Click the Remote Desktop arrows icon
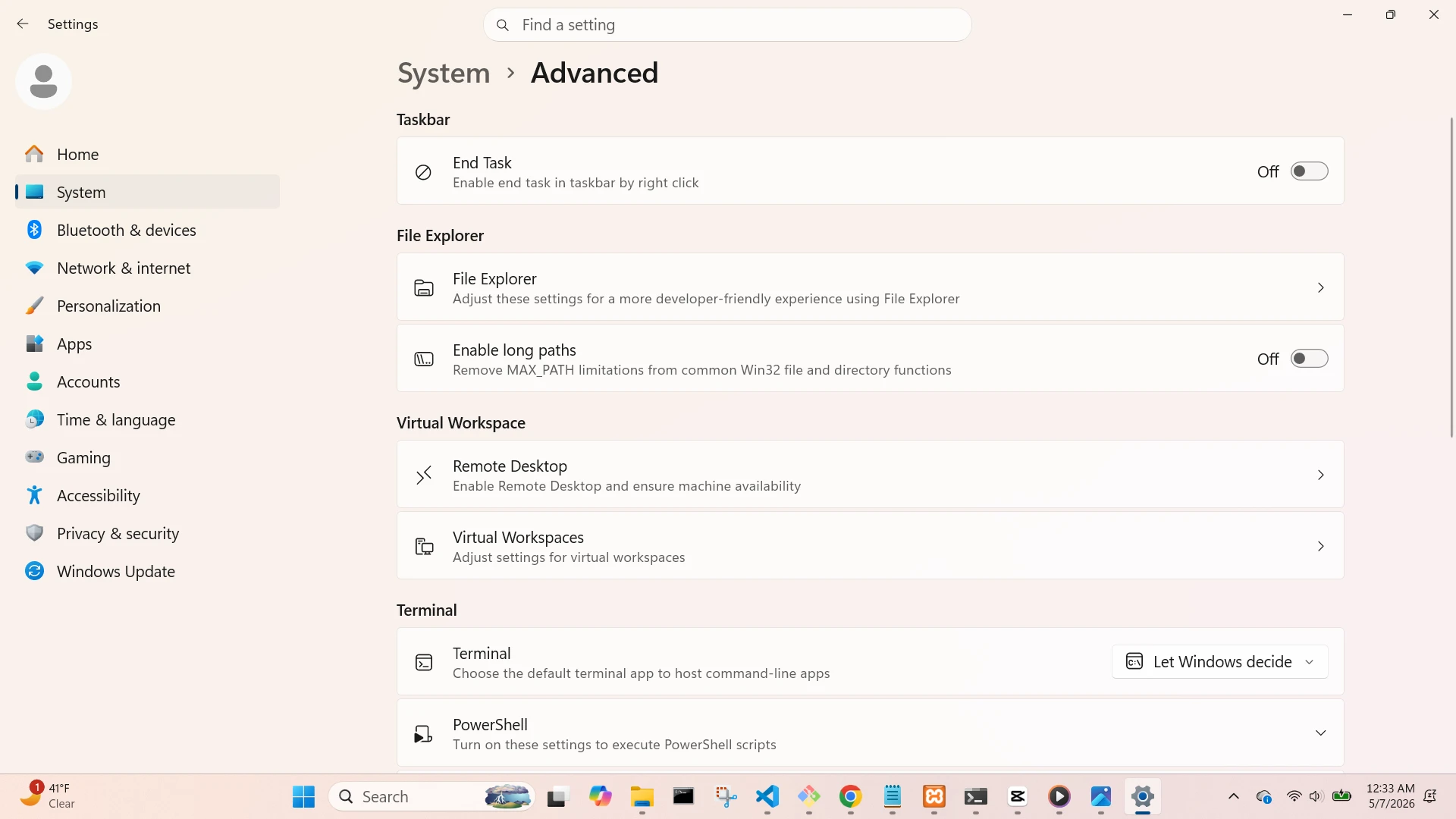Screen dimensions: 1456x819 click(x=423, y=475)
